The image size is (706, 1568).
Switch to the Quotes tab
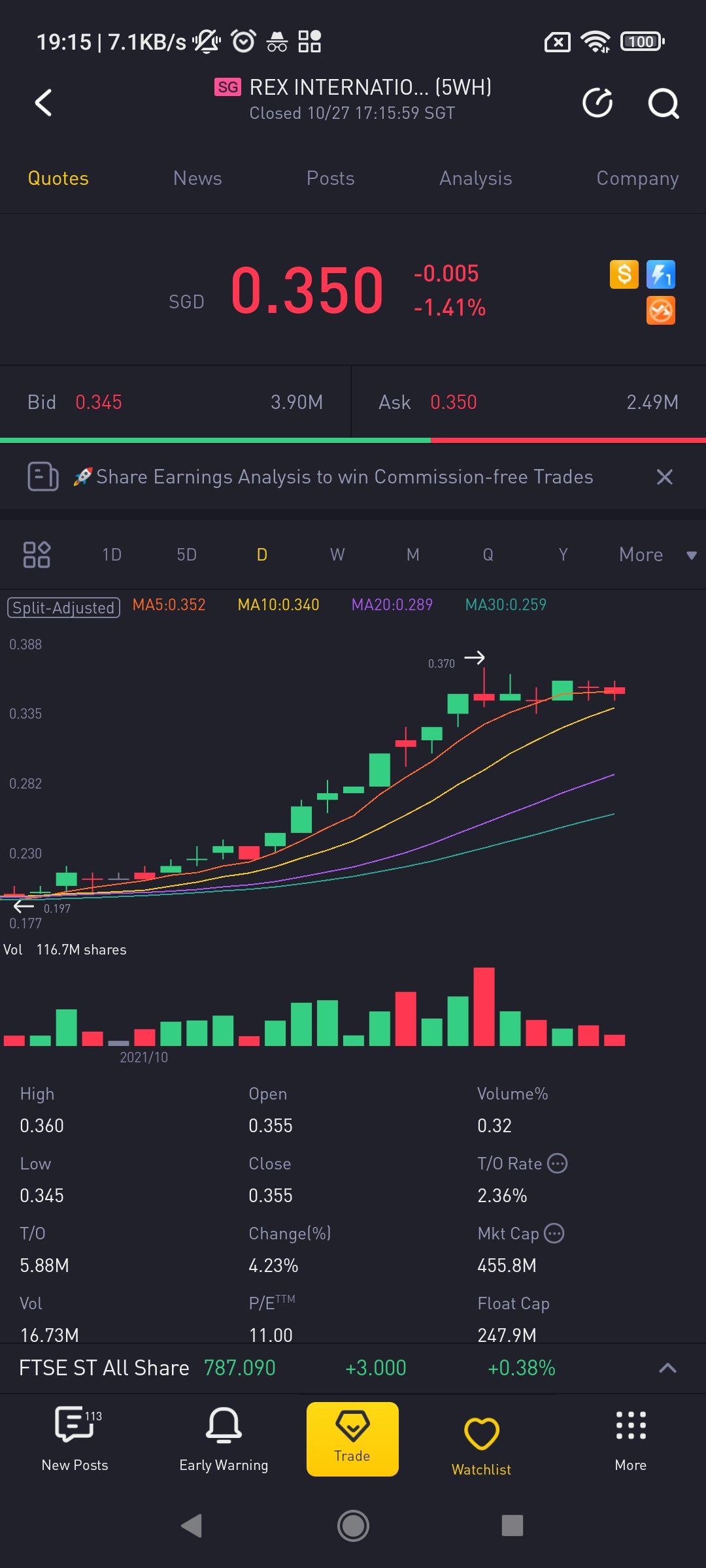58,178
